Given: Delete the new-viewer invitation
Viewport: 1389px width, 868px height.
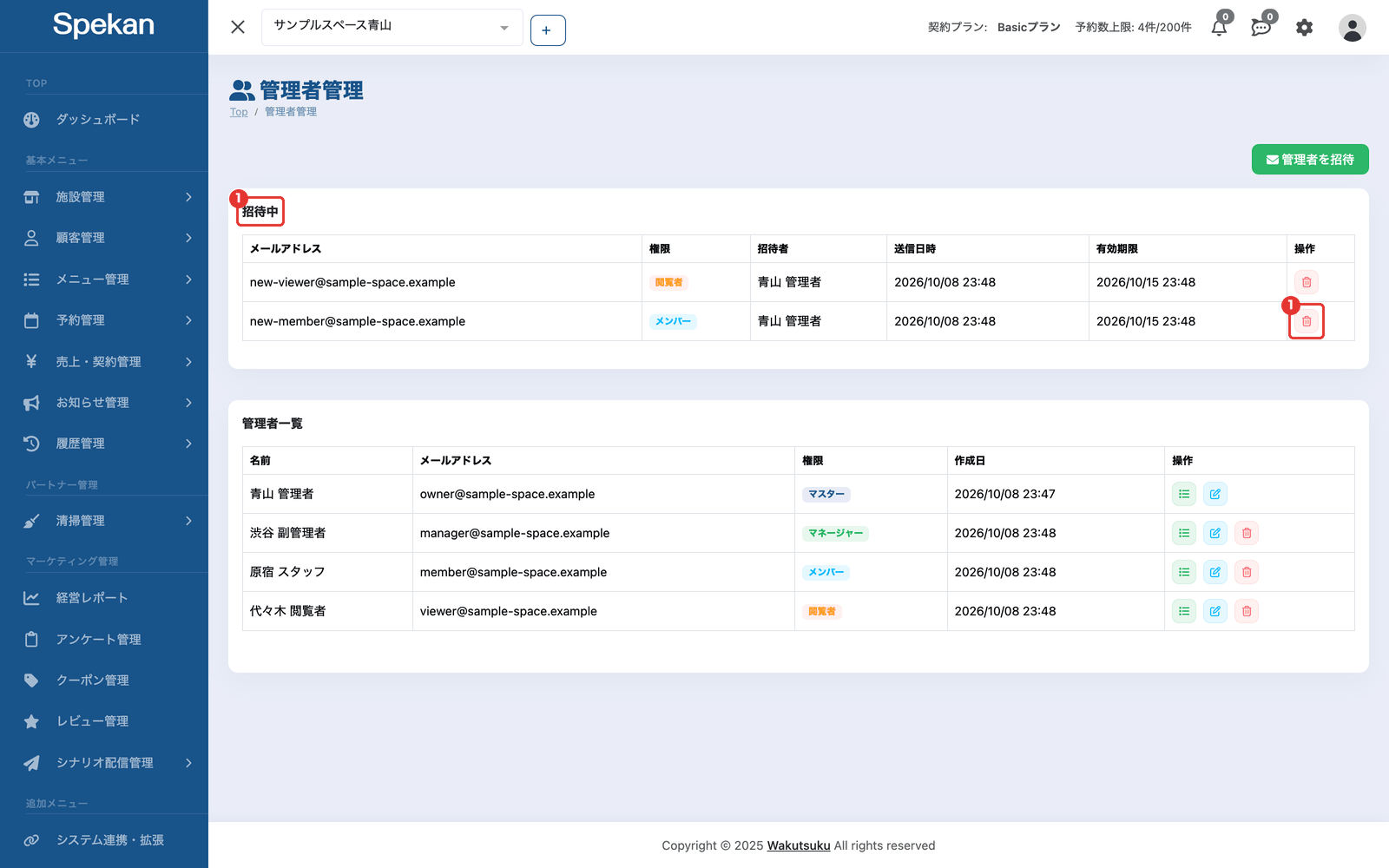Looking at the screenshot, I should tap(1307, 282).
